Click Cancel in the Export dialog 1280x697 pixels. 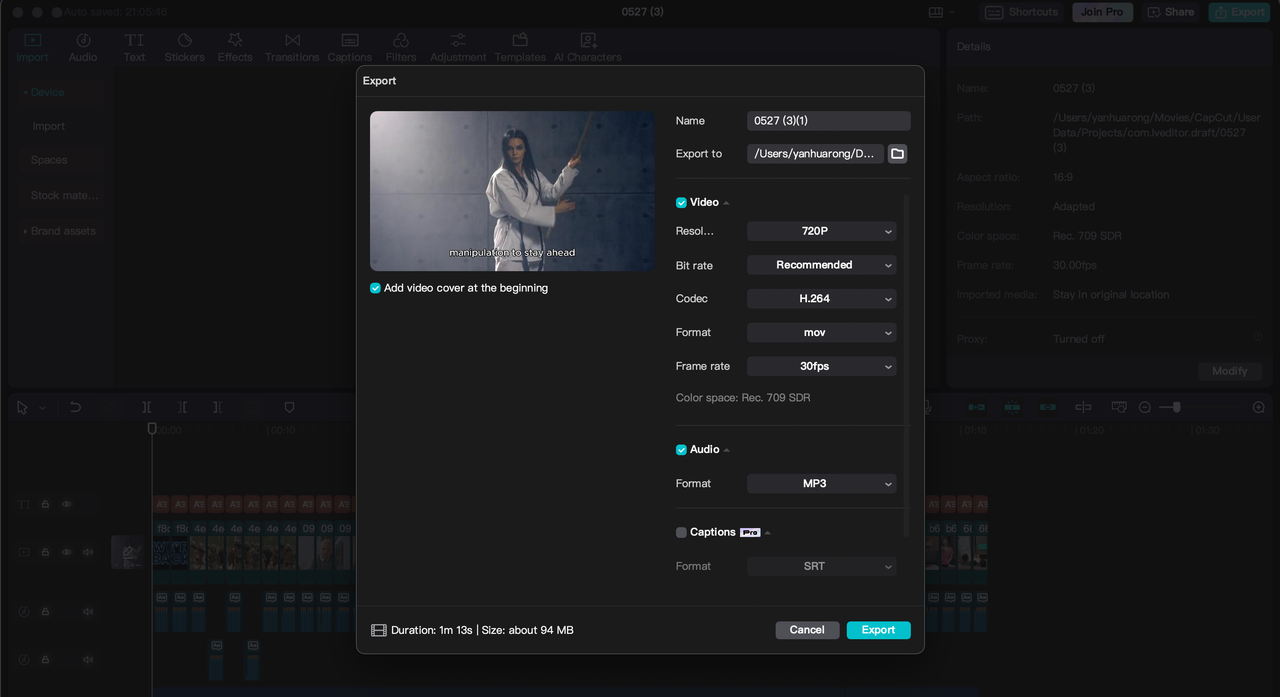(x=807, y=630)
